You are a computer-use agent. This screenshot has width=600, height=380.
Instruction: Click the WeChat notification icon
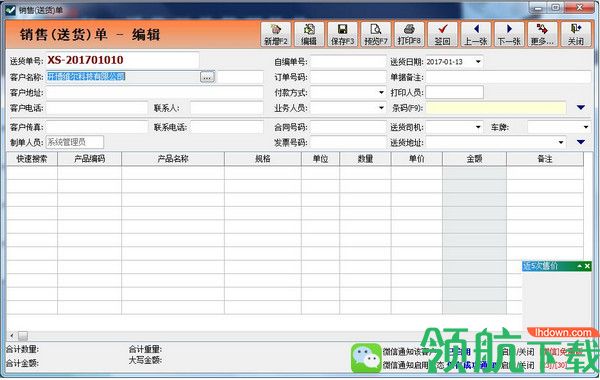(366, 358)
